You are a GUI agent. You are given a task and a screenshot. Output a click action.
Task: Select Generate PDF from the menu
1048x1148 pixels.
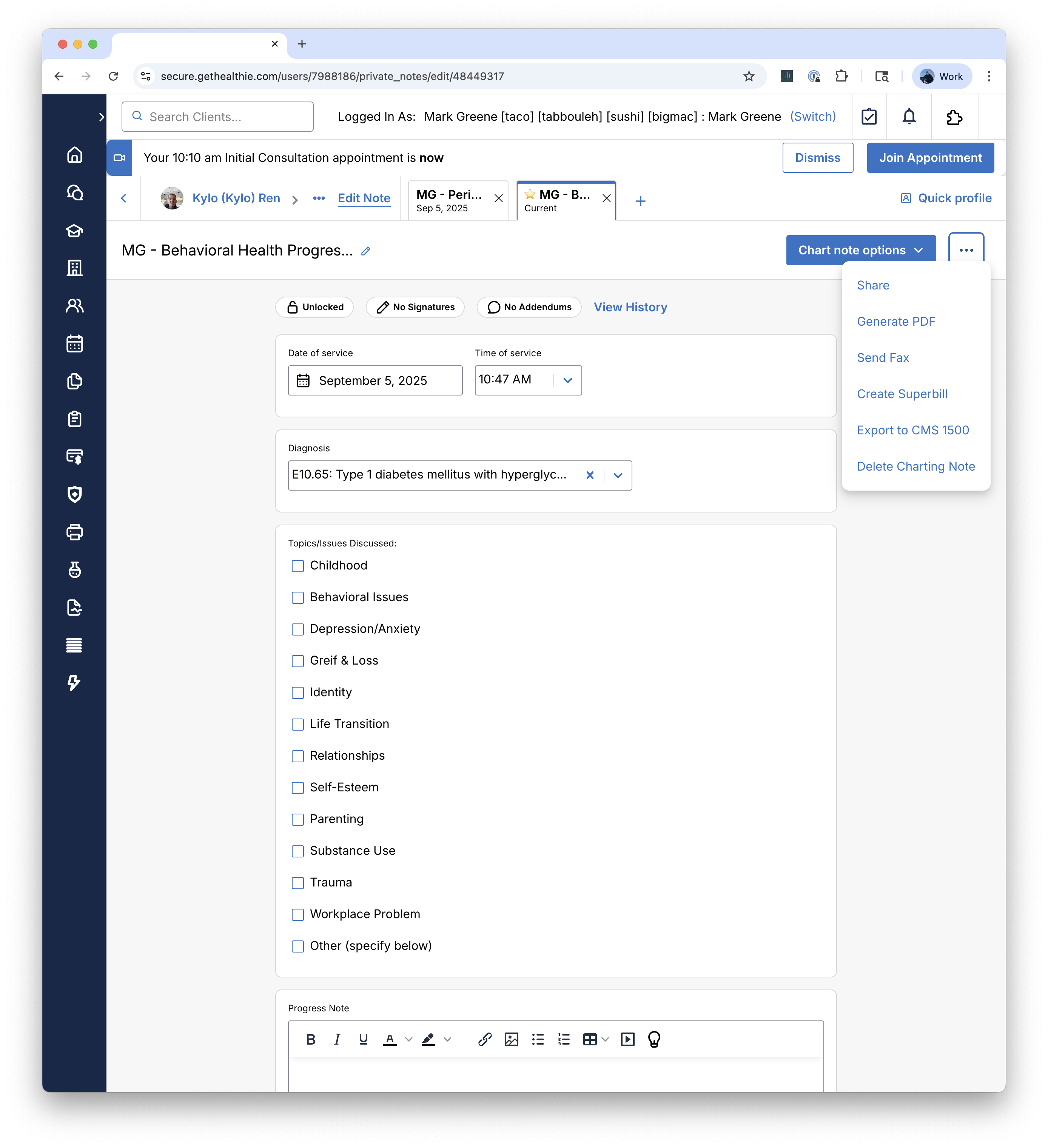[896, 322]
